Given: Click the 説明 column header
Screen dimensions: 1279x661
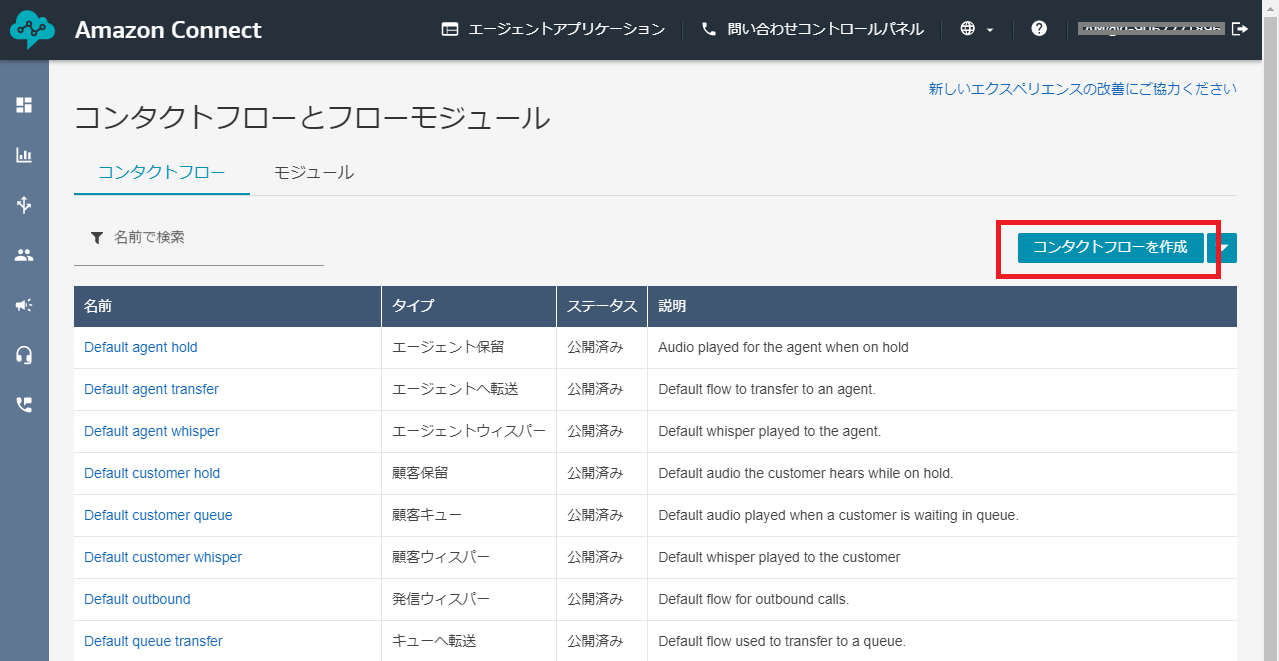Looking at the screenshot, I should pyautogui.click(x=942, y=306).
